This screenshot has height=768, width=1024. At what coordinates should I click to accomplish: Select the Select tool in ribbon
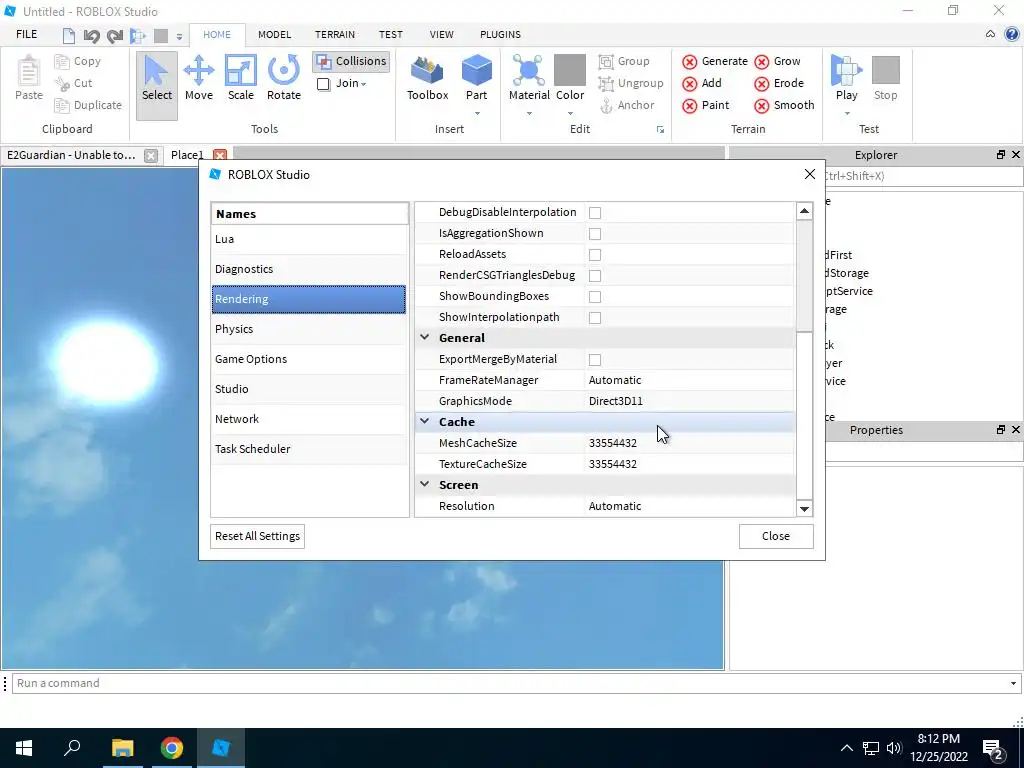click(157, 86)
